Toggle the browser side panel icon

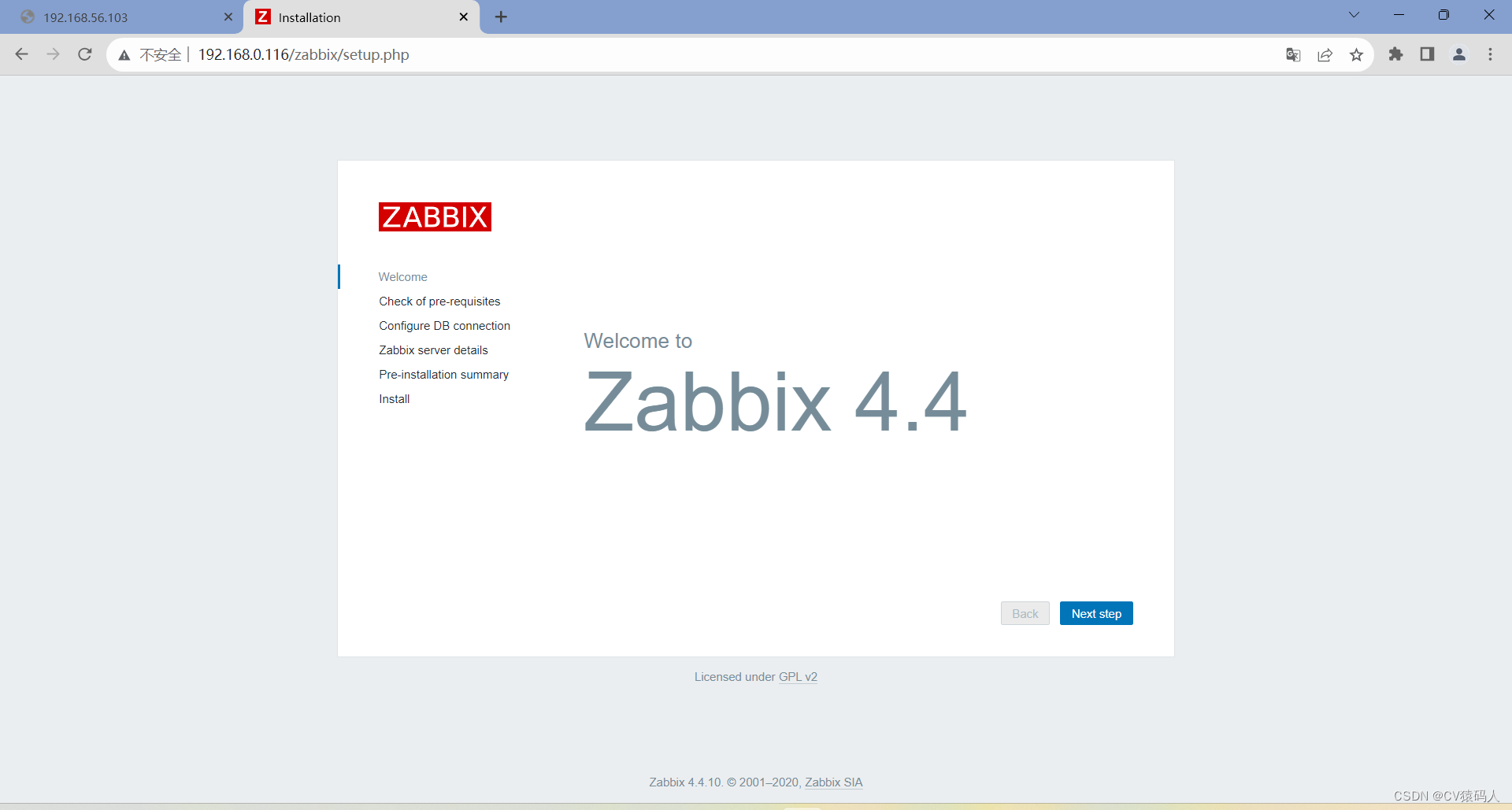click(1427, 54)
